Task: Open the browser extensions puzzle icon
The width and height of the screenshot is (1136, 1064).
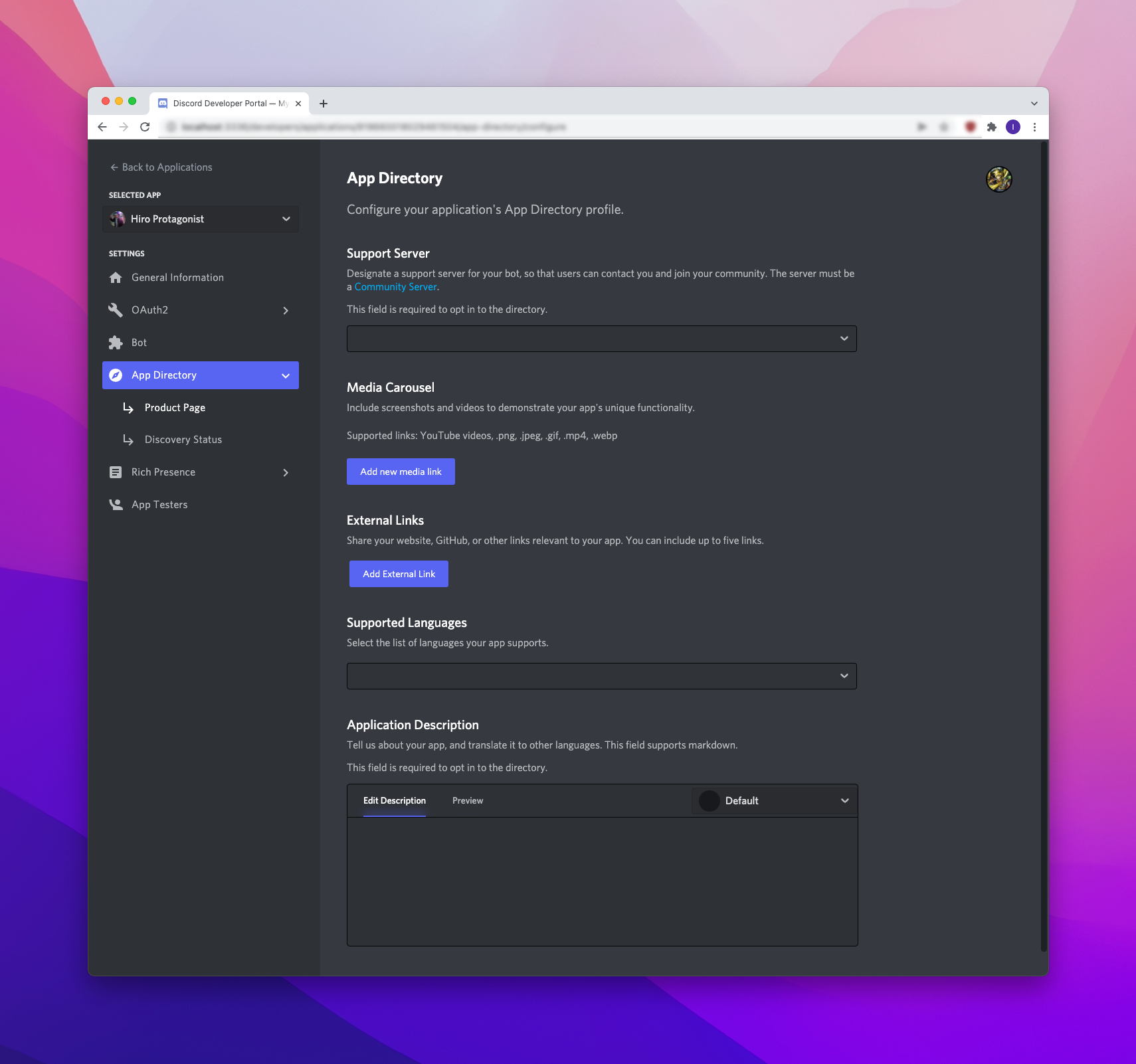Action: pyautogui.click(x=992, y=127)
